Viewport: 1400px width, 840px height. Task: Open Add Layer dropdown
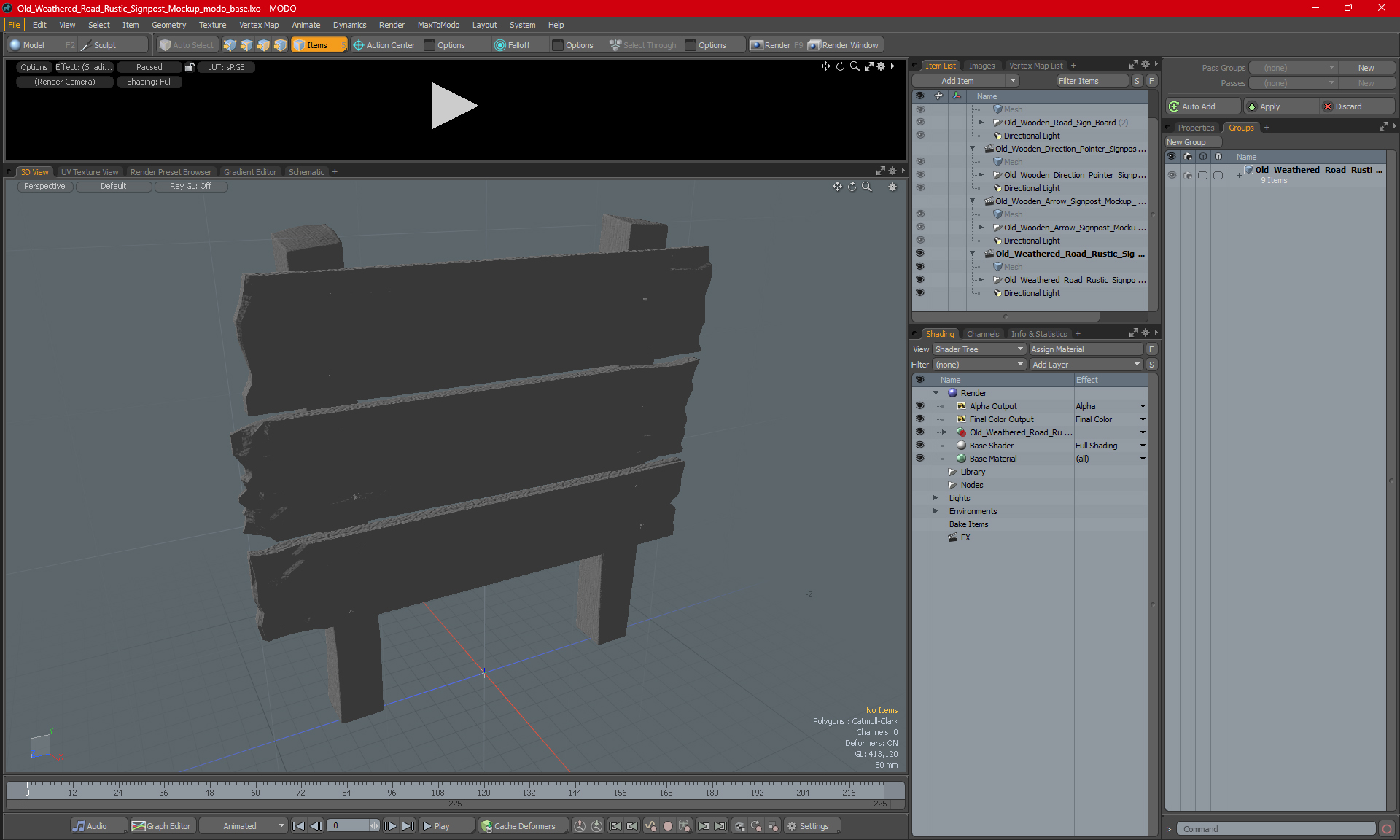tap(1086, 365)
